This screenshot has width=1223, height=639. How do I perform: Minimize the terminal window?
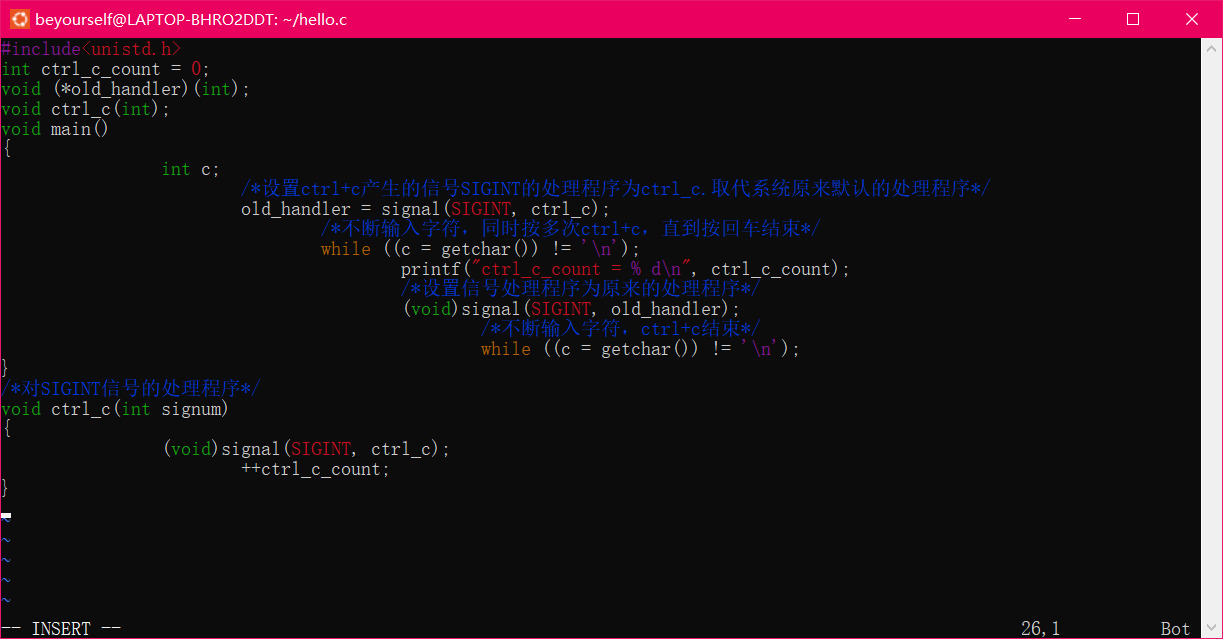1074,18
